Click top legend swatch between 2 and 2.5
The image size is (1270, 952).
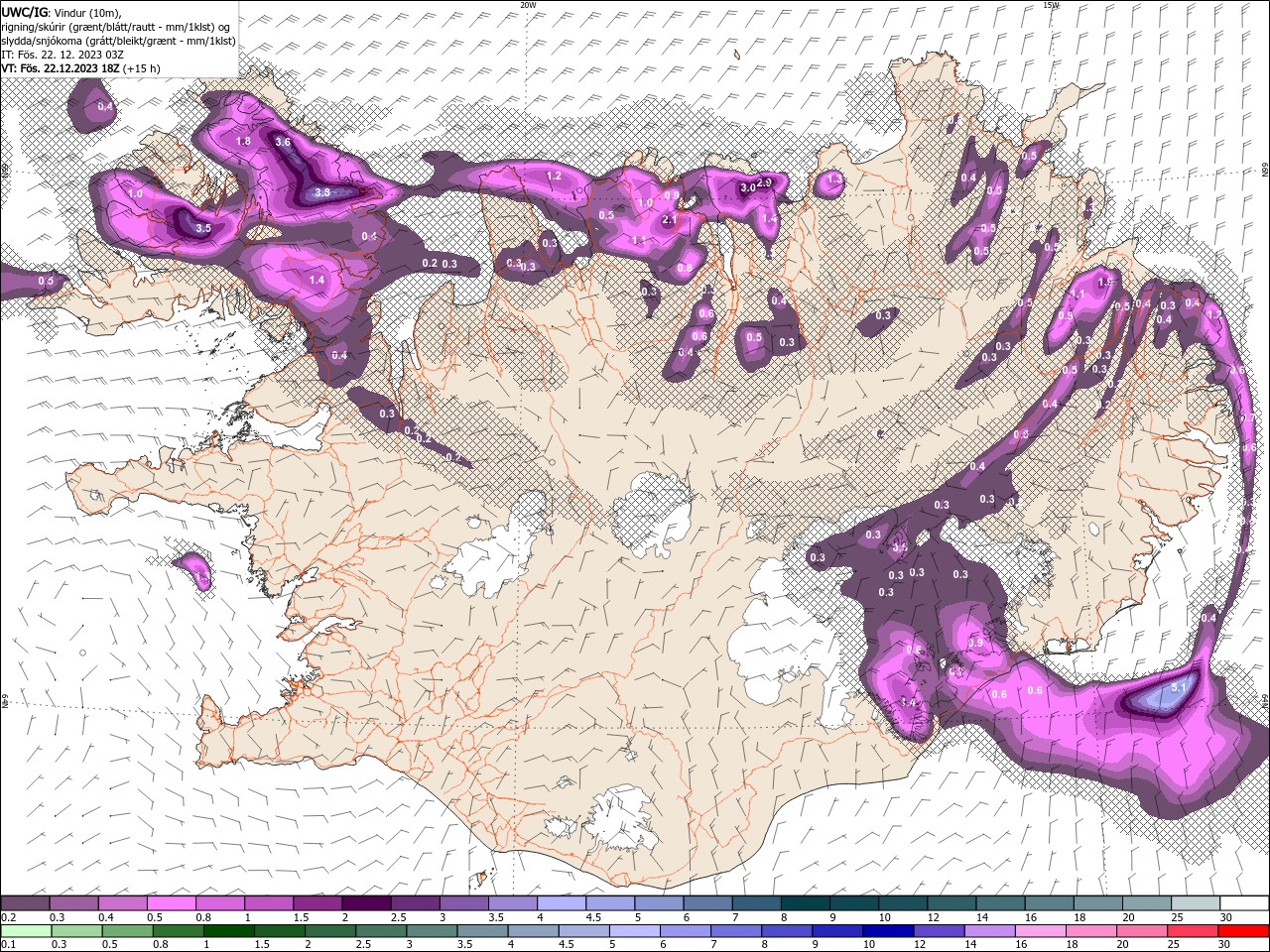pos(366,903)
